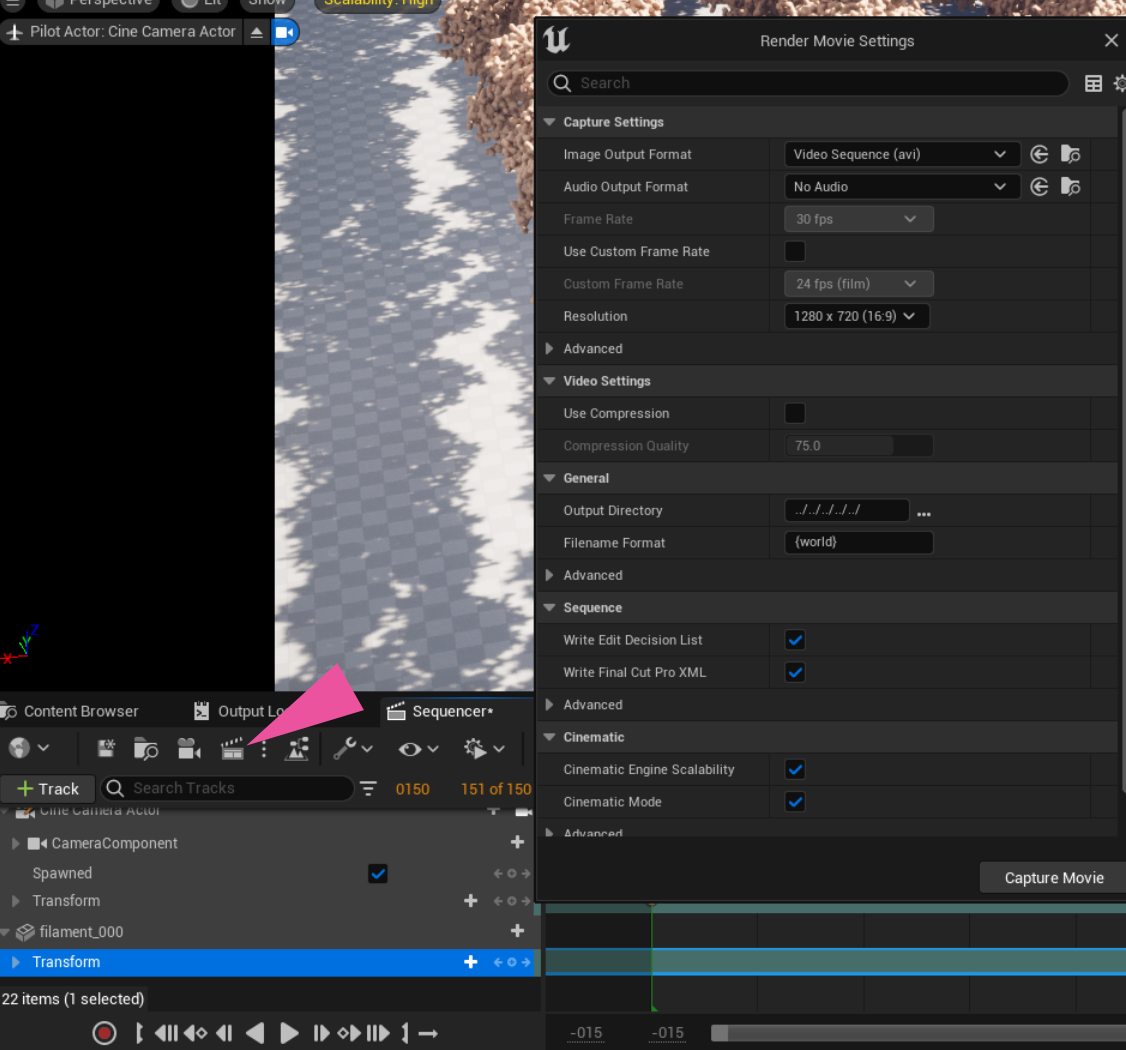Enable the Use Compression checkbox
This screenshot has height=1050, width=1126.
(x=795, y=414)
